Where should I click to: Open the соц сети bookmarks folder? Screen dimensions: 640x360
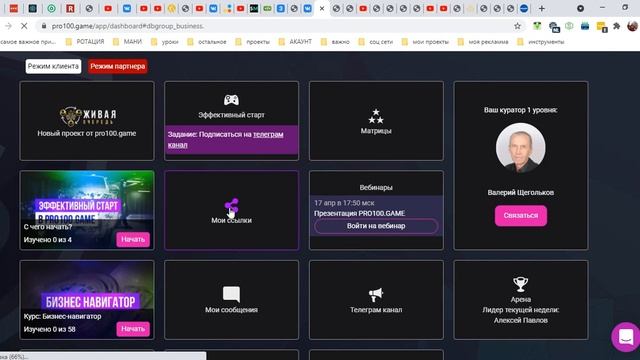pos(376,42)
